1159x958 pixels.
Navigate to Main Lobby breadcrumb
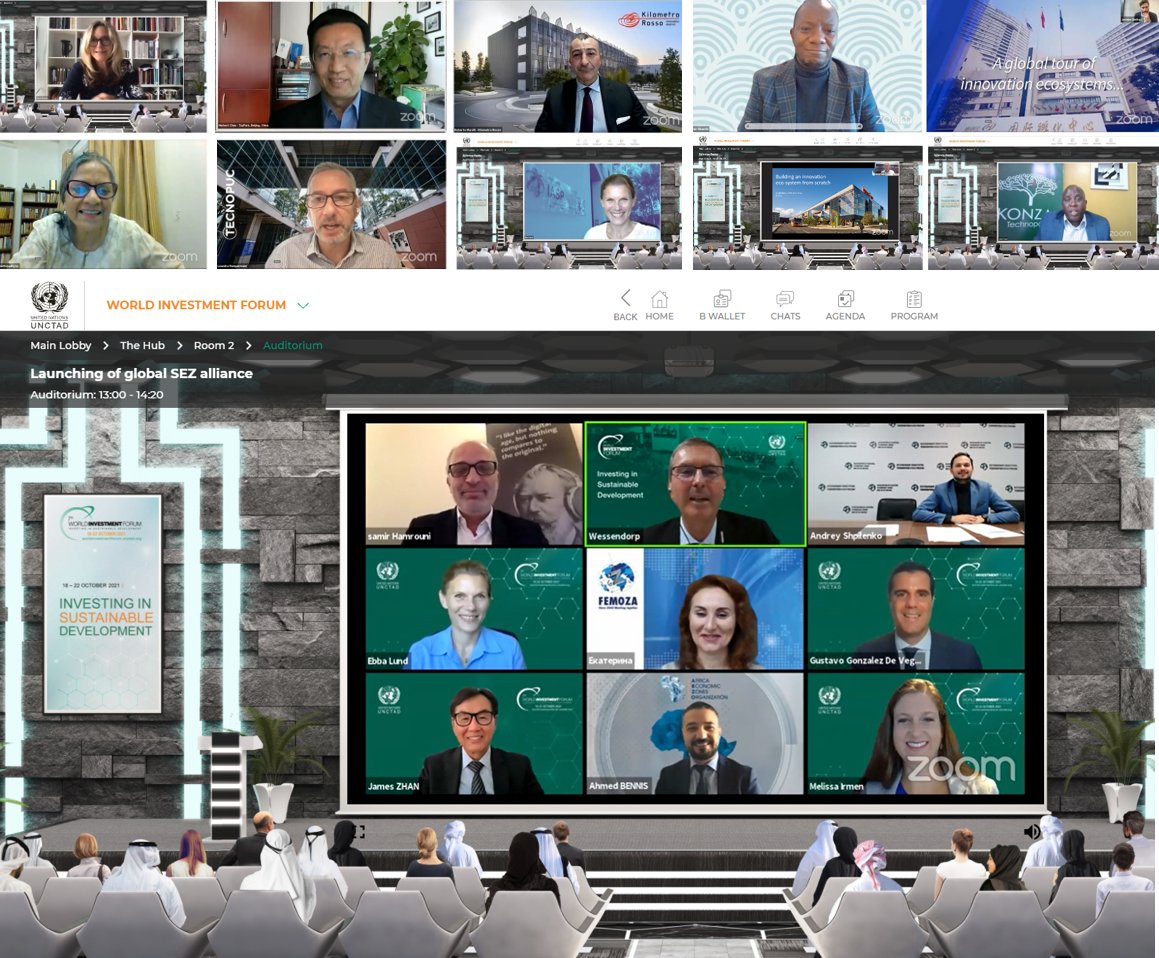pyautogui.click(x=61, y=345)
